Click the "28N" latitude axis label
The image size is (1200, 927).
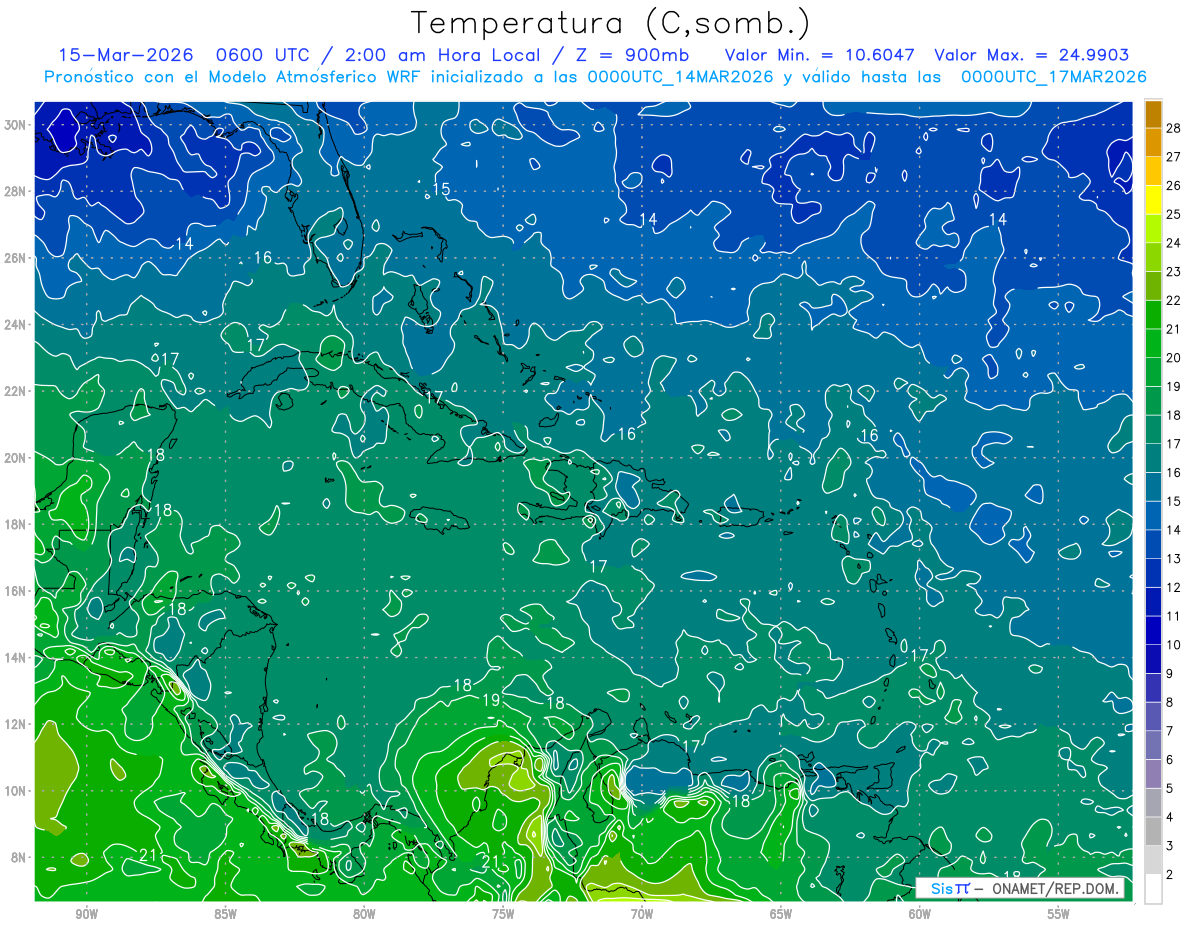click(x=14, y=191)
